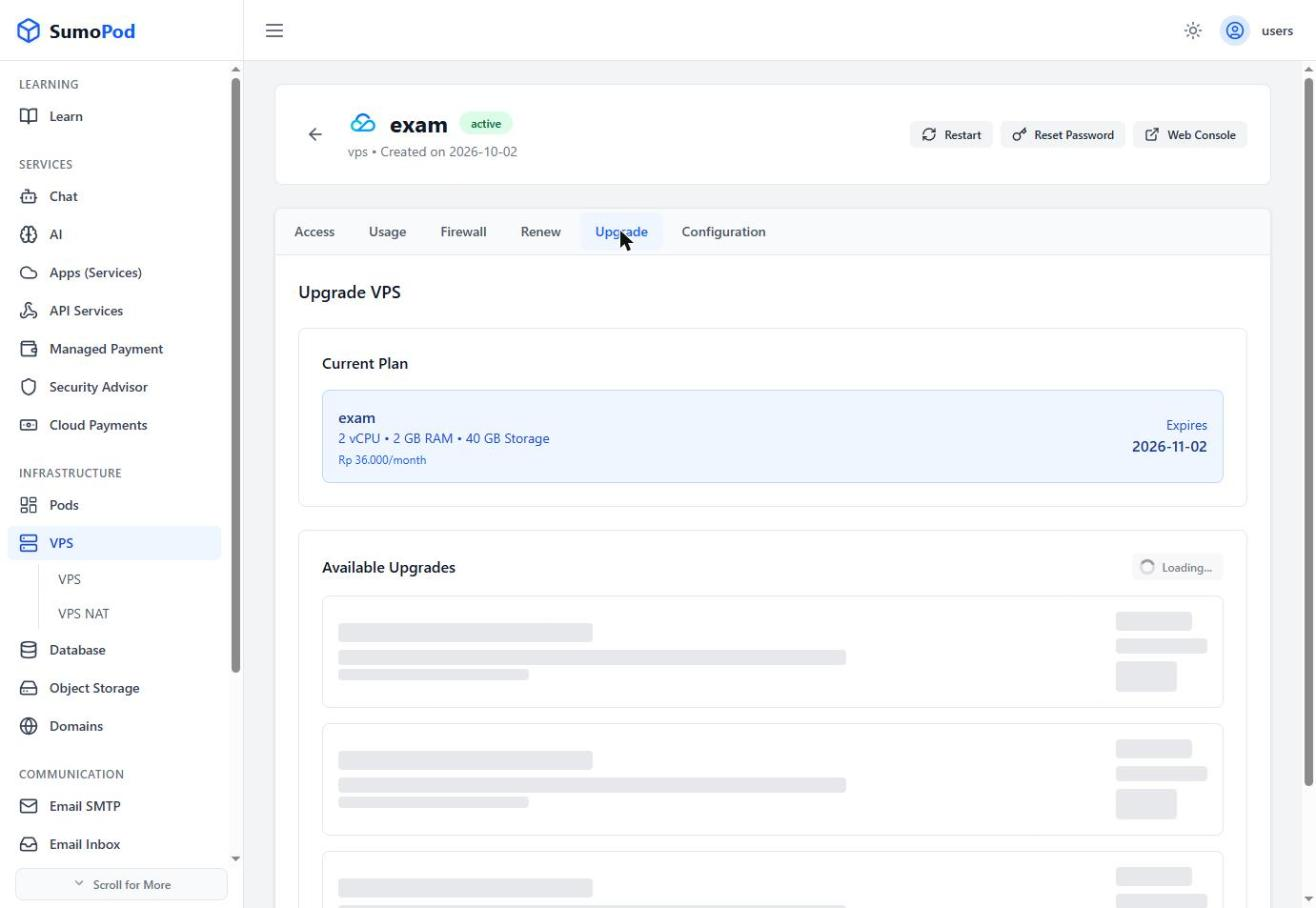Click the current plan exam card
This screenshot has height=908, width=1316.
[x=772, y=437]
